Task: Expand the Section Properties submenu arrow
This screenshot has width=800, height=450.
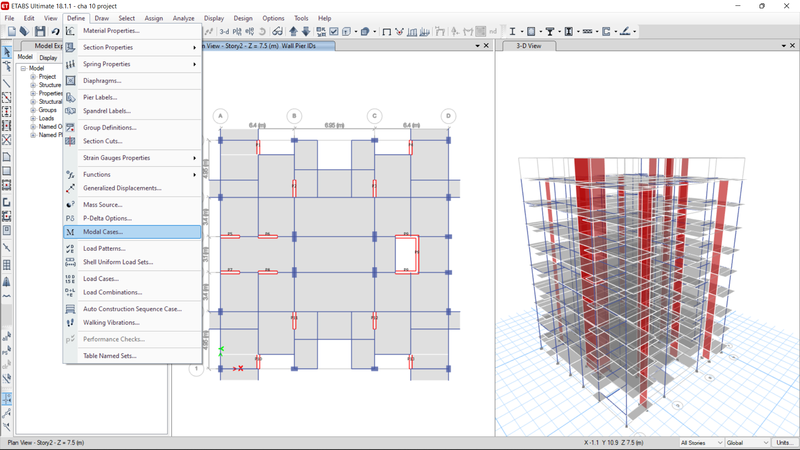Action: [194, 47]
